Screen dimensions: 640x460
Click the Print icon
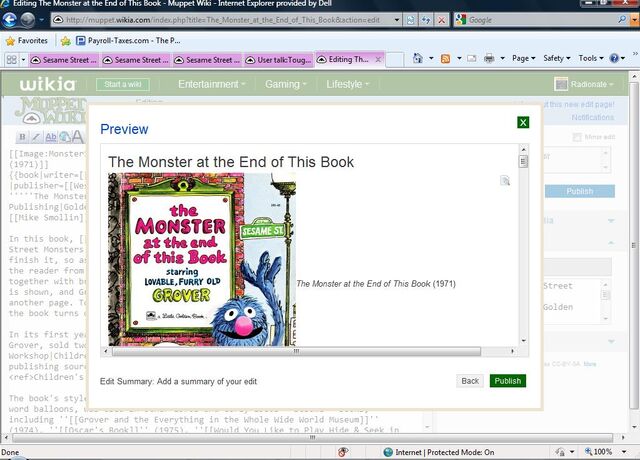tap(489, 59)
